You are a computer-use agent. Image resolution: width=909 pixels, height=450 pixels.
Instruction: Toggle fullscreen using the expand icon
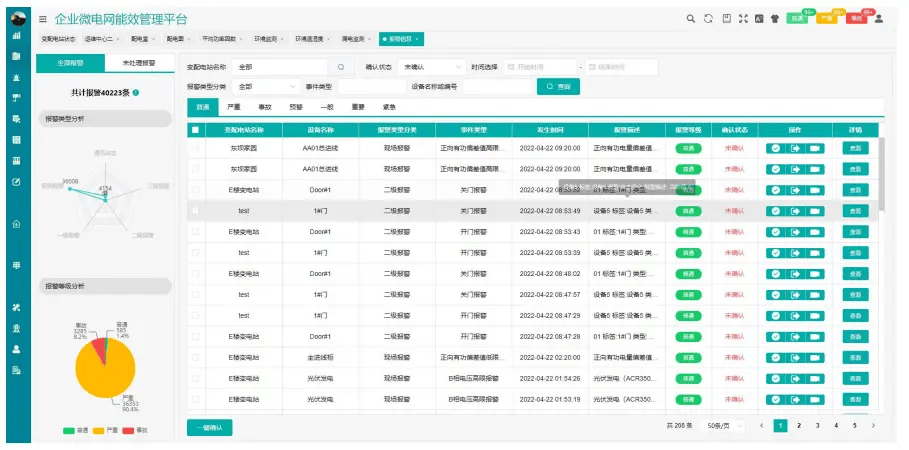[743, 18]
